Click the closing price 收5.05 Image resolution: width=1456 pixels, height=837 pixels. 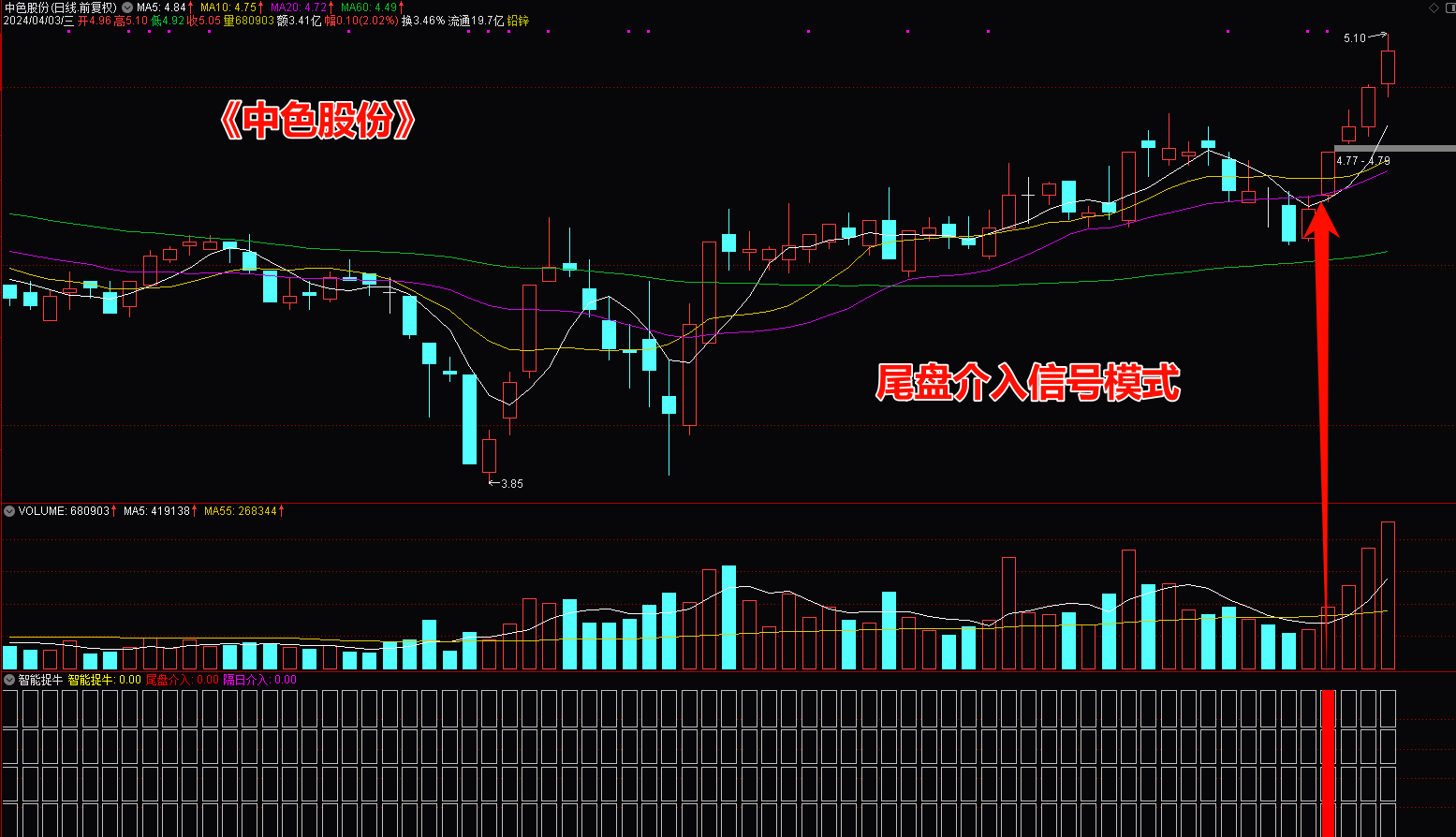204,21
